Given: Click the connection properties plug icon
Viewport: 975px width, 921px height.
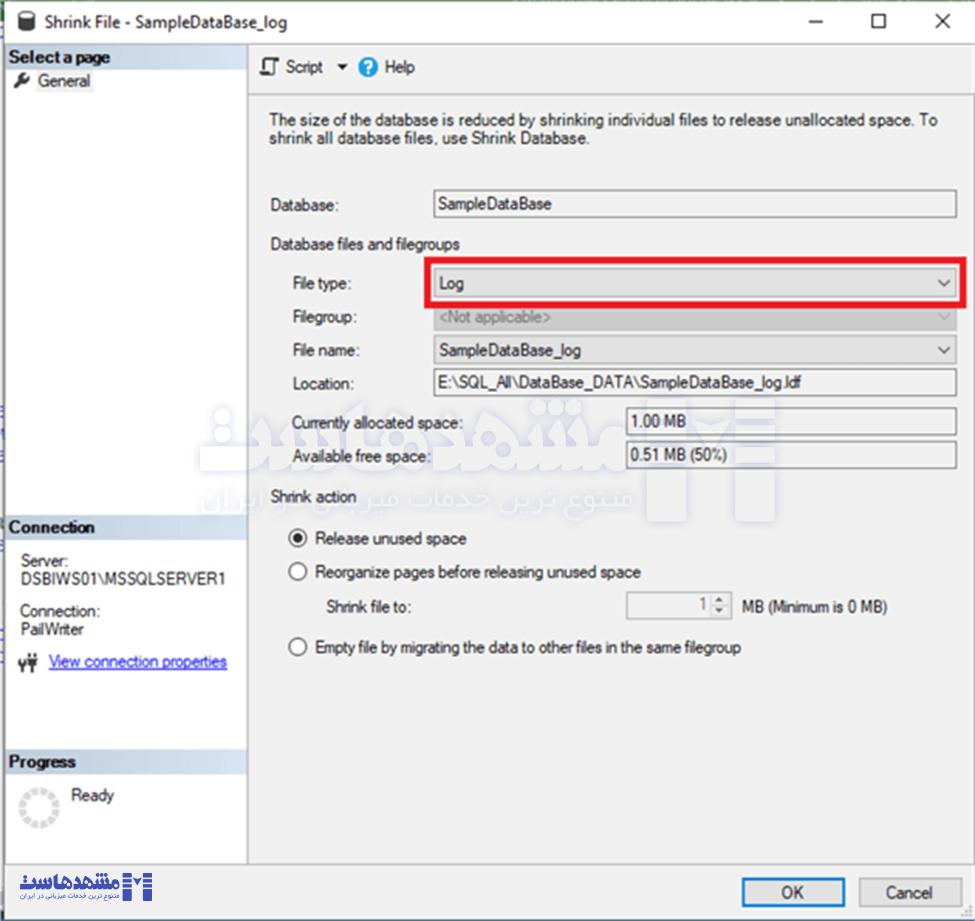Looking at the screenshot, I should (x=30, y=662).
